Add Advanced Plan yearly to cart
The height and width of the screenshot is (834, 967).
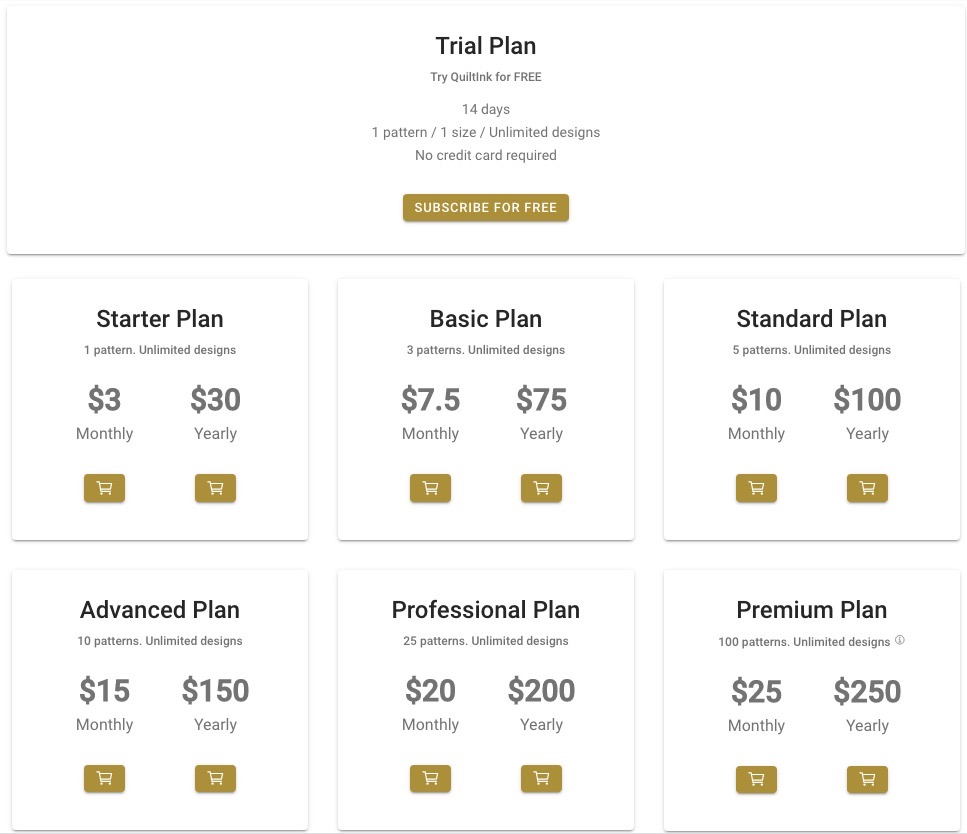point(215,778)
